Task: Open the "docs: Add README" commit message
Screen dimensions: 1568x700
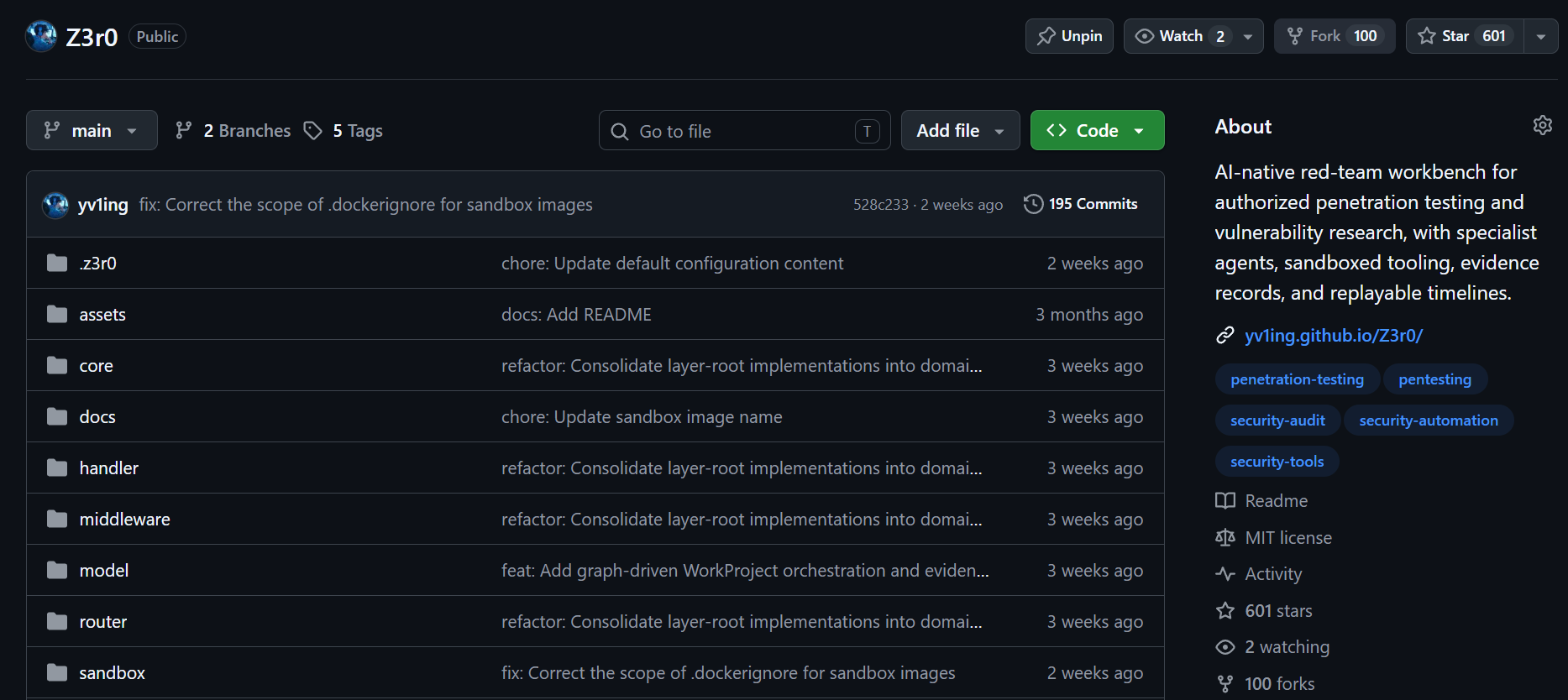Action: (576, 315)
